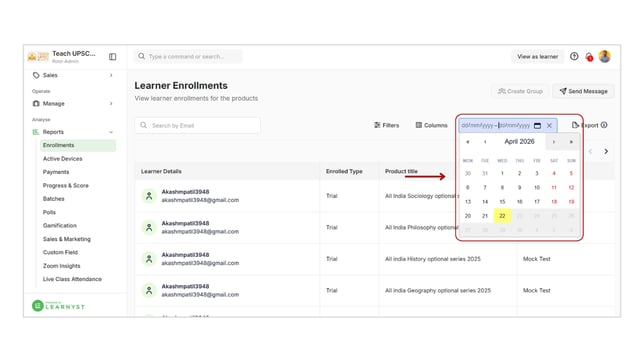The height and width of the screenshot is (362, 644).
Task: Click the Create Group button
Action: point(520,91)
